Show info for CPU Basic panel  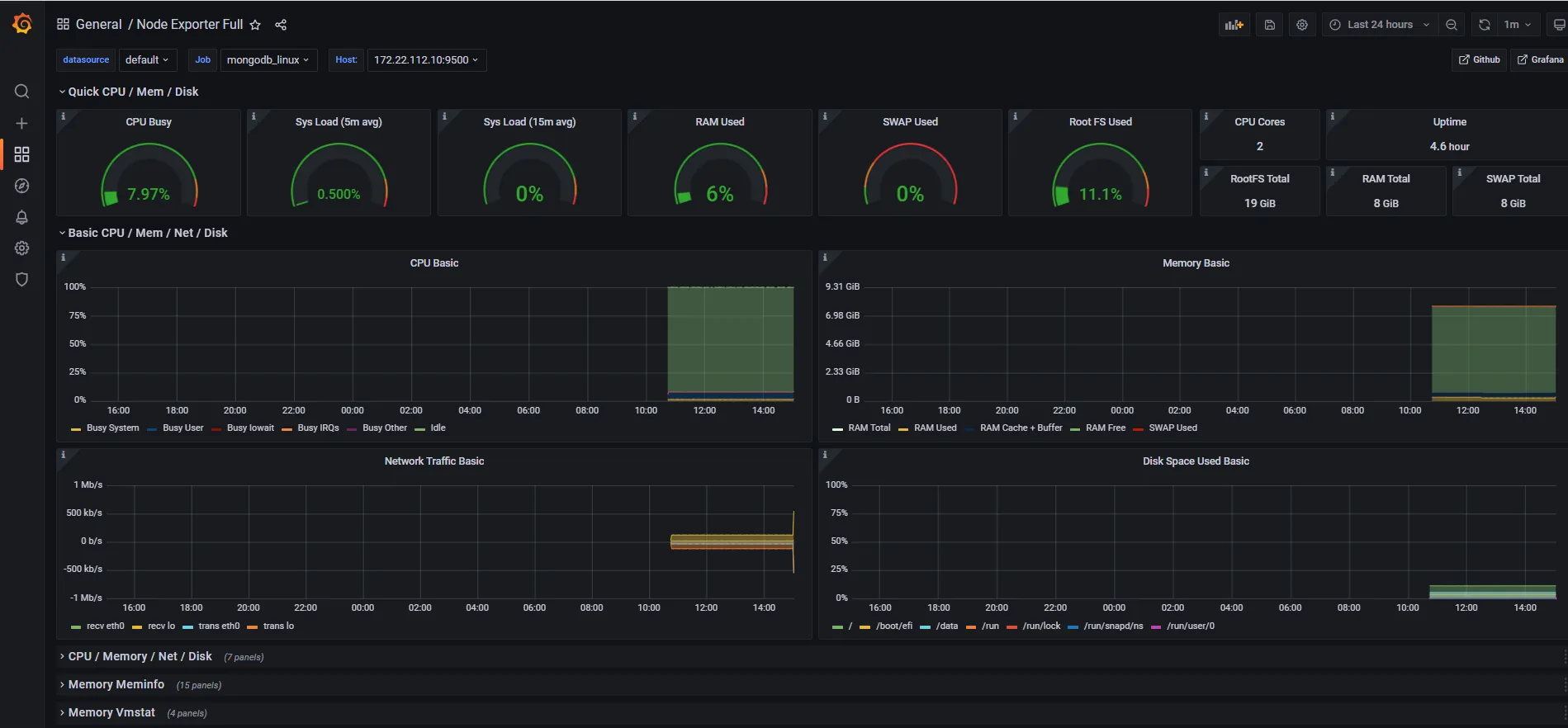pyautogui.click(x=63, y=258)
